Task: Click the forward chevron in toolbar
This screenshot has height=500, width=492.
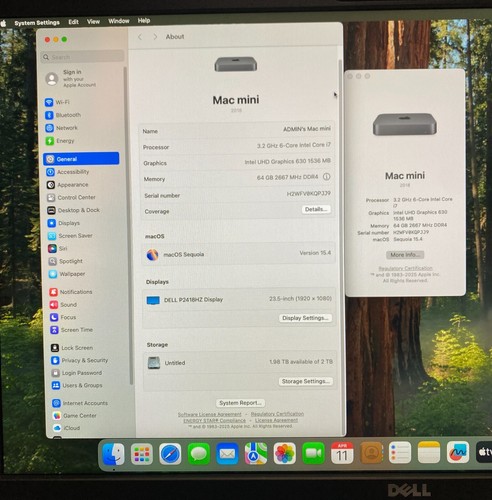Action: coord(155,37)
